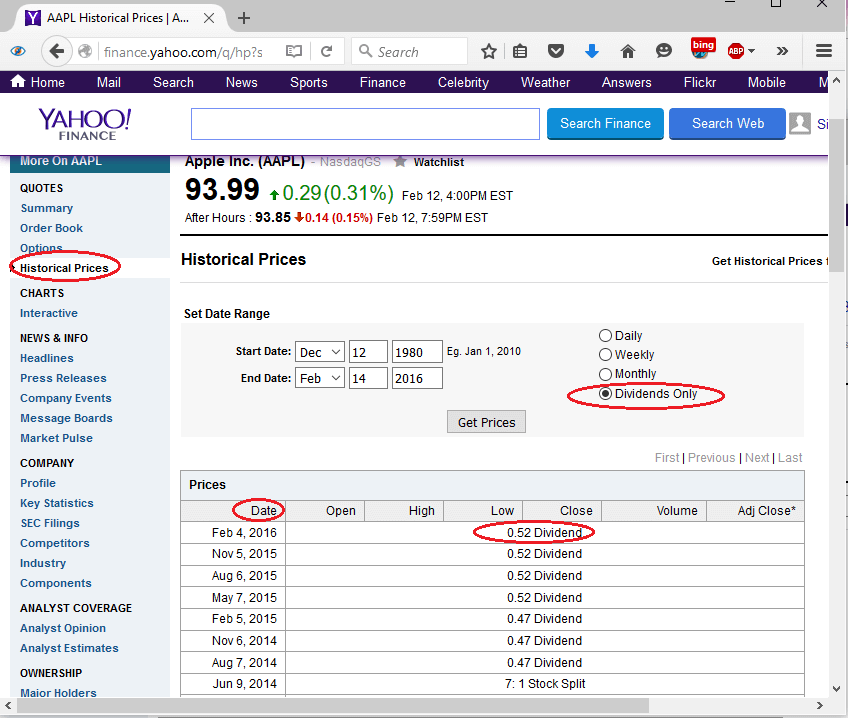Screen dimensions: 848x718
Task: Save to Pocket icon
Action: [x=555, y=51]
